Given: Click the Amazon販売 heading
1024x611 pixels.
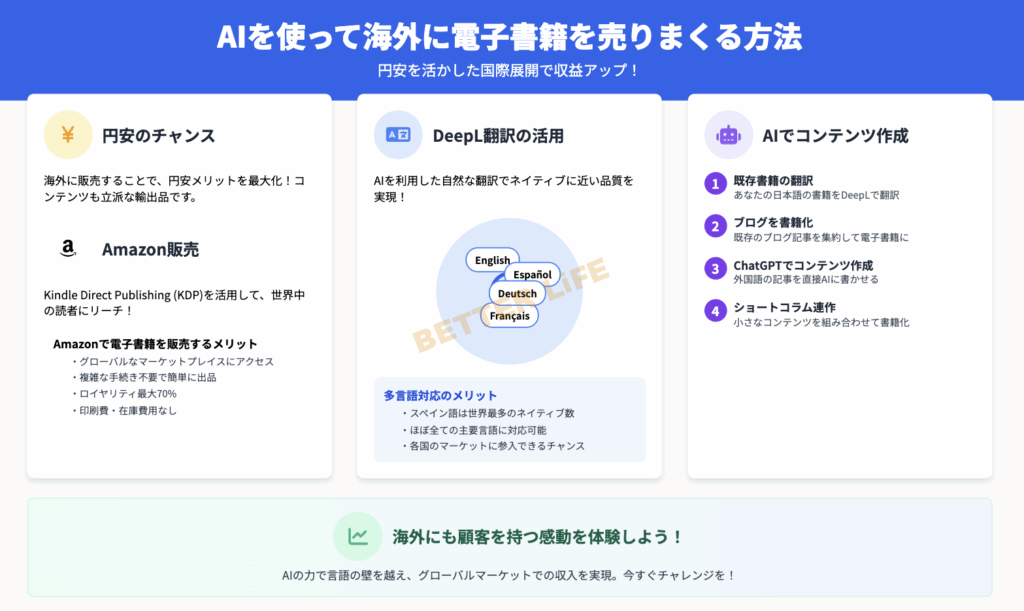Looking at the screenshot, I should [x=149, y=250].
